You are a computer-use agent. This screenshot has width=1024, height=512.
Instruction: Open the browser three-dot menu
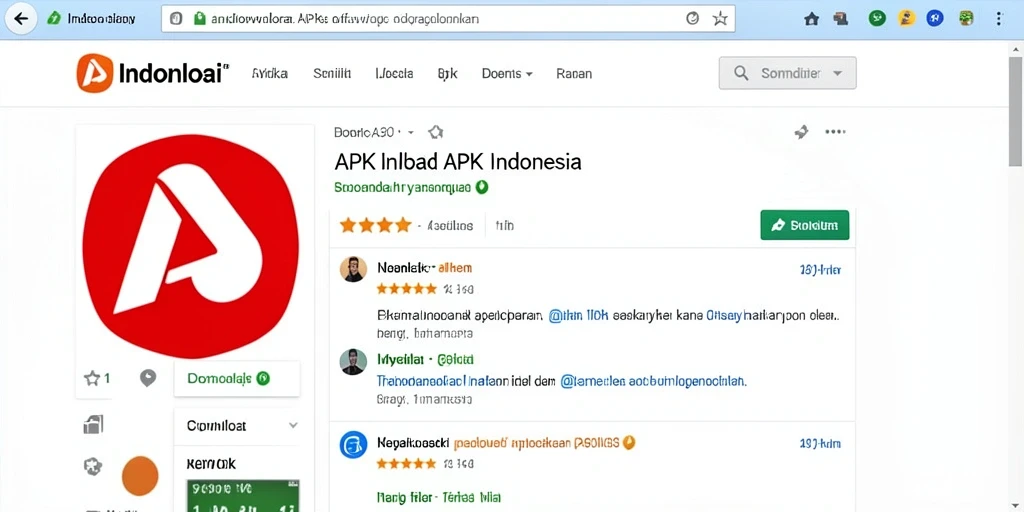(999, 19)
